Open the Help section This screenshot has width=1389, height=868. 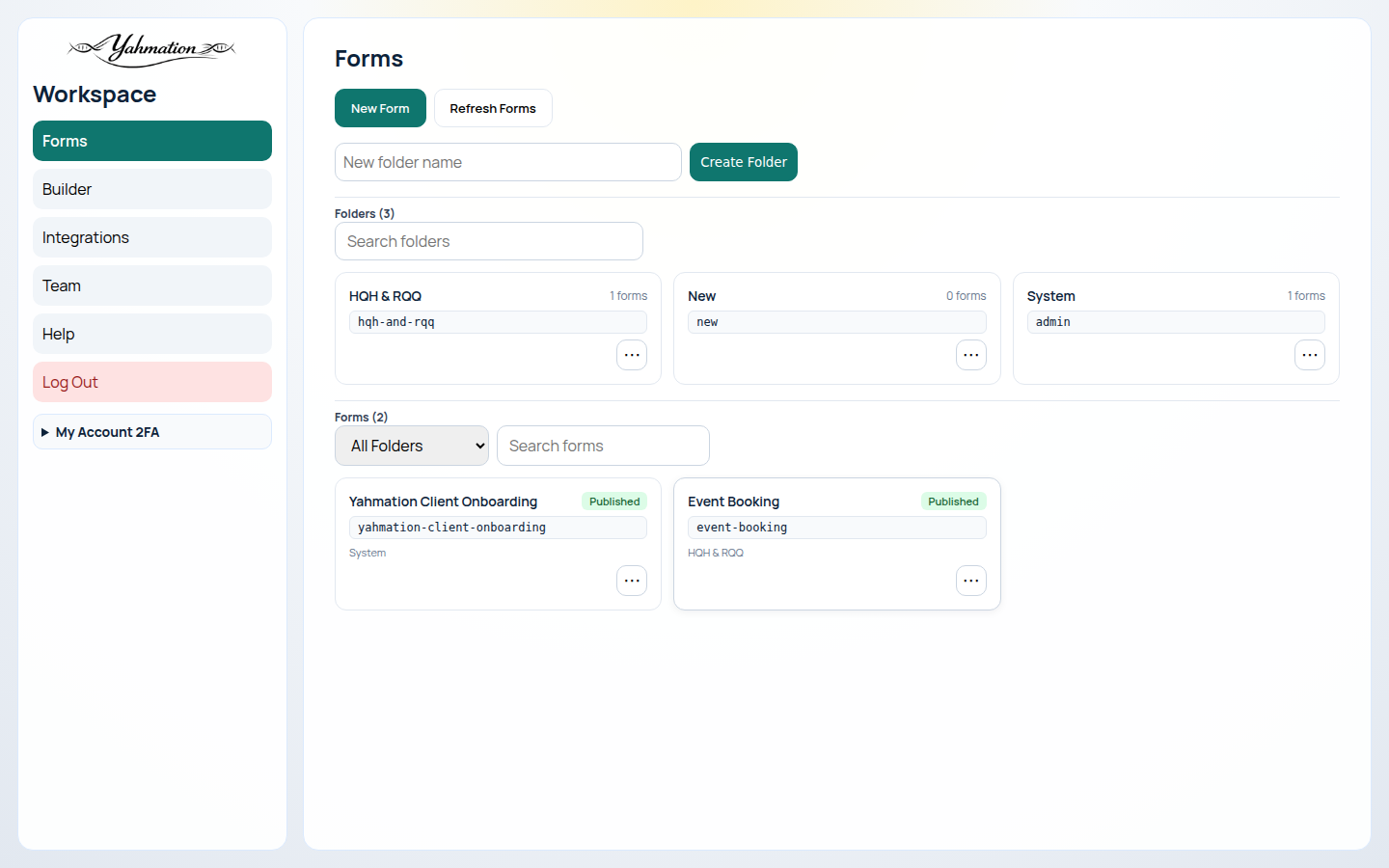pyautogui.click(x=151, y=334)
